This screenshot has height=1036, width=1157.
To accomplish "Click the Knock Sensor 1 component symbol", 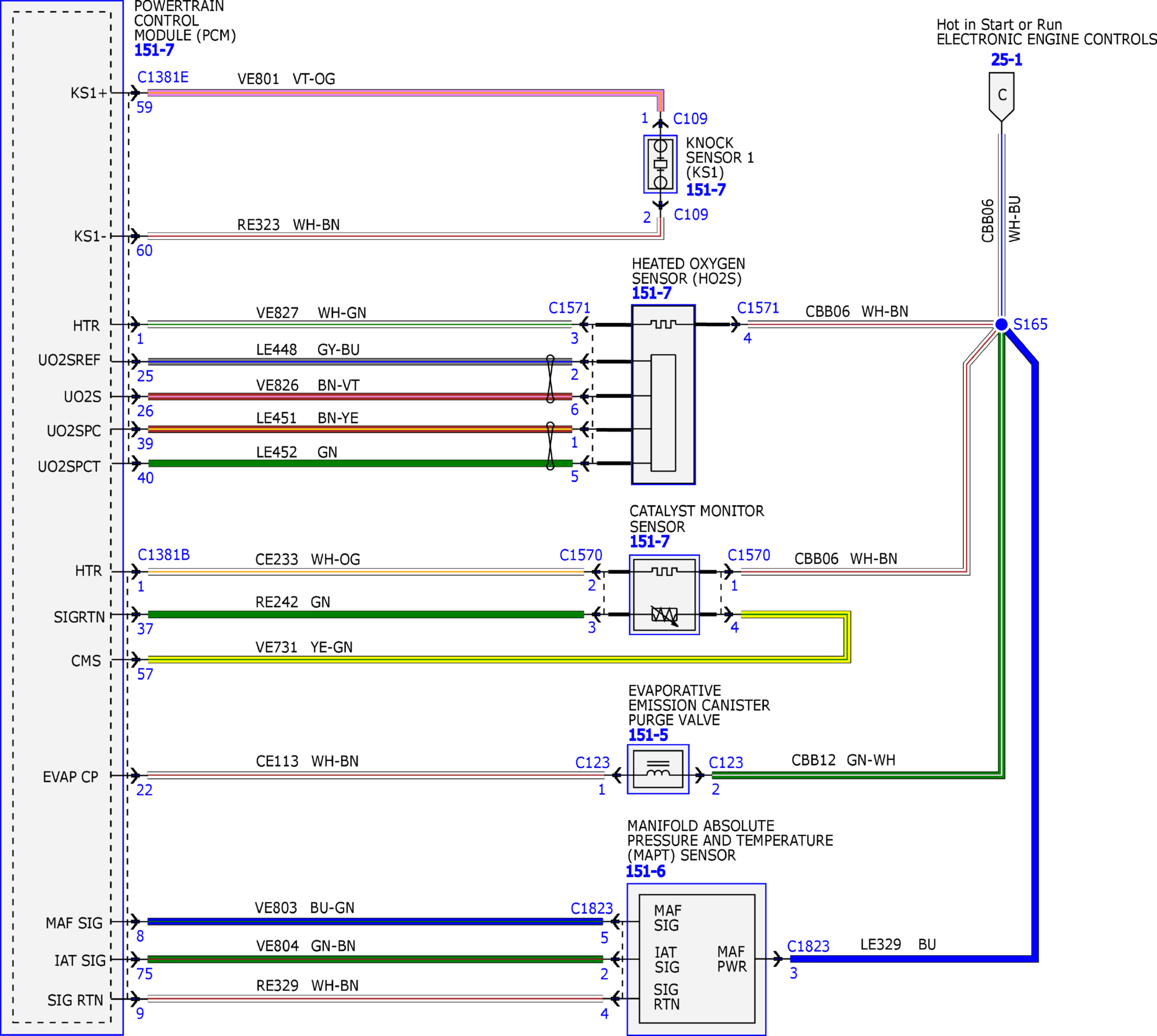I will (x=660, y=164).
